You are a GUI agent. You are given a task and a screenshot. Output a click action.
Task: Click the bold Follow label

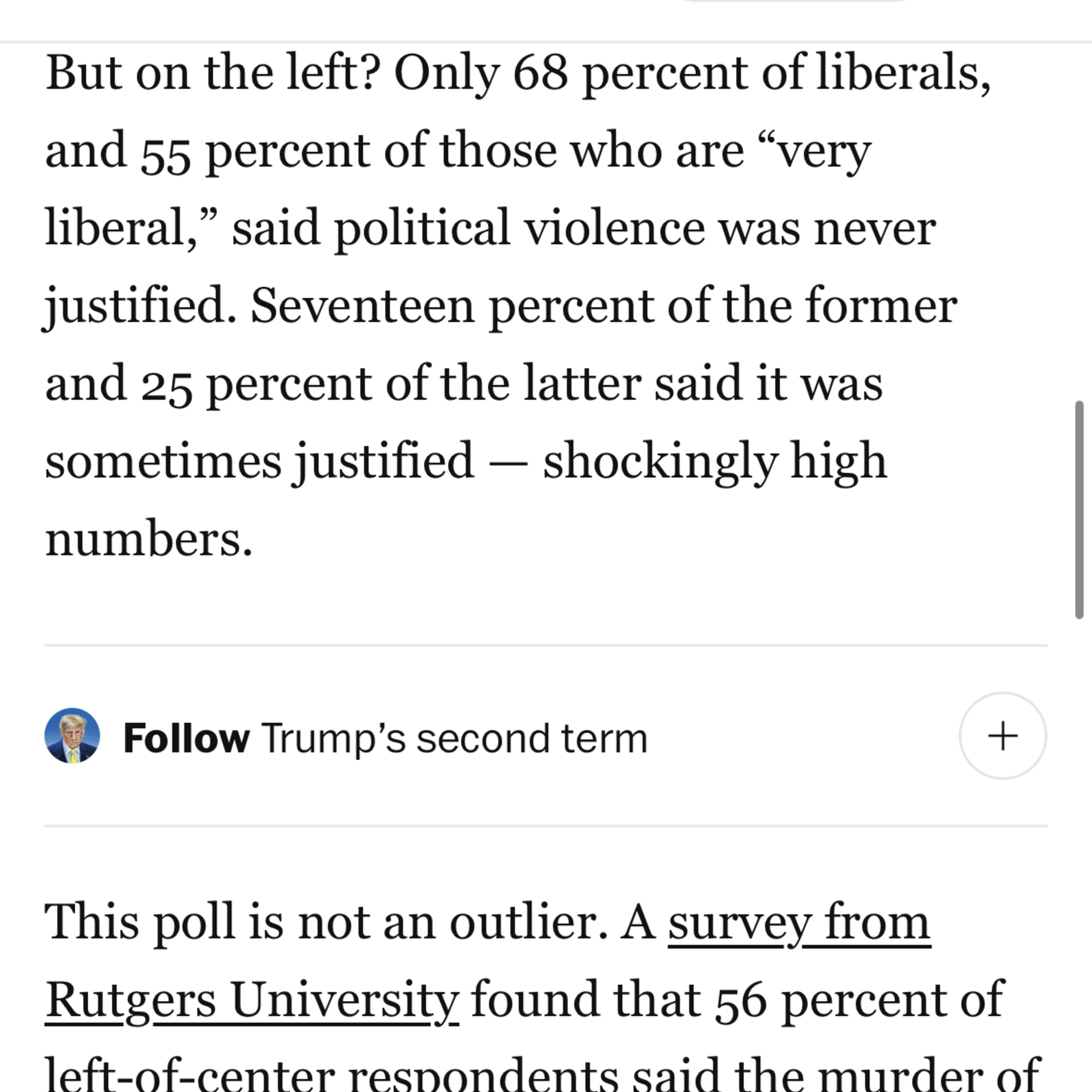pos(186,738)
